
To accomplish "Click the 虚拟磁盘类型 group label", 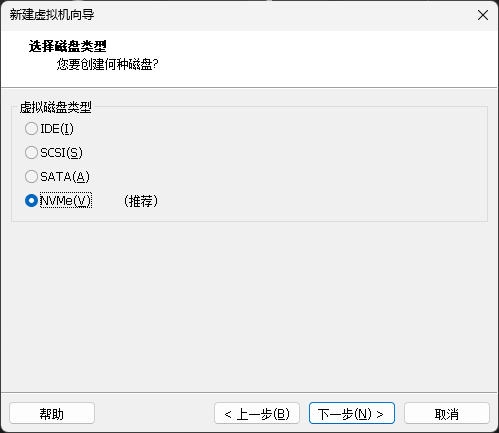I will 56,107.
